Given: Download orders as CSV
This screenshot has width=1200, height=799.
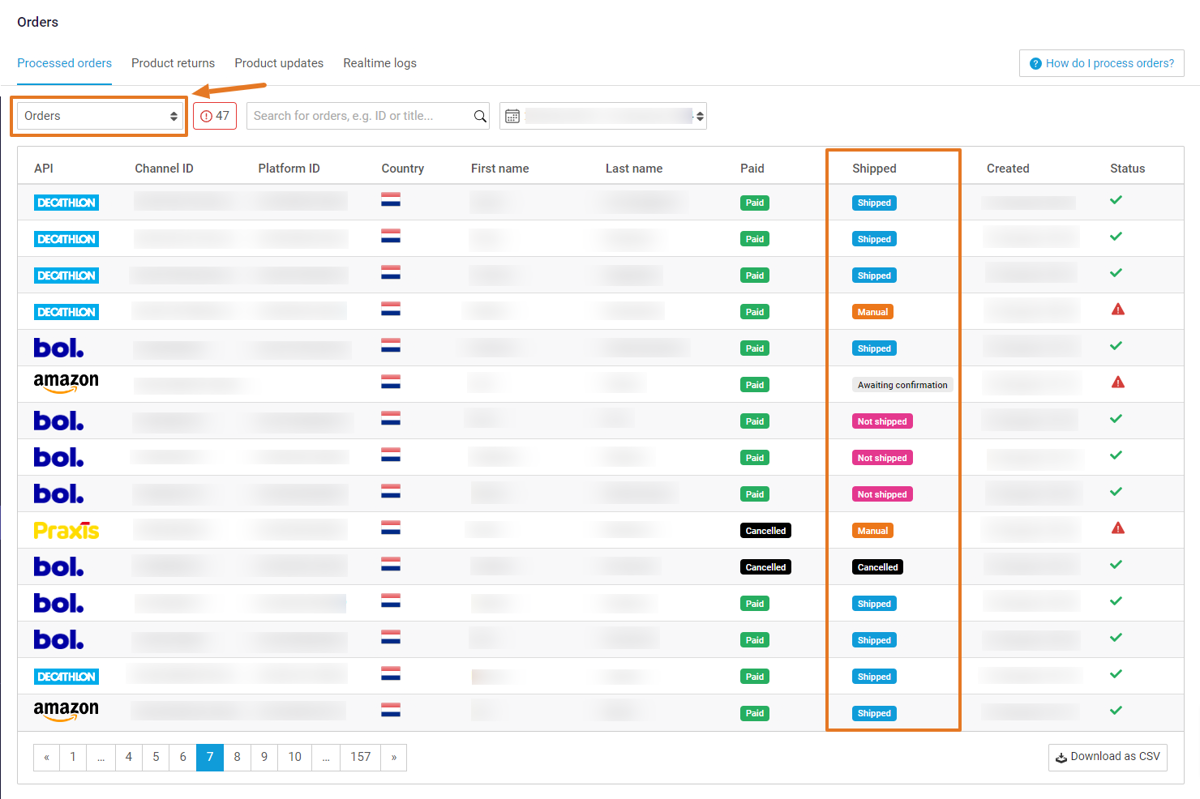Looking at the screenshot, I should [x=1107, y=757].
